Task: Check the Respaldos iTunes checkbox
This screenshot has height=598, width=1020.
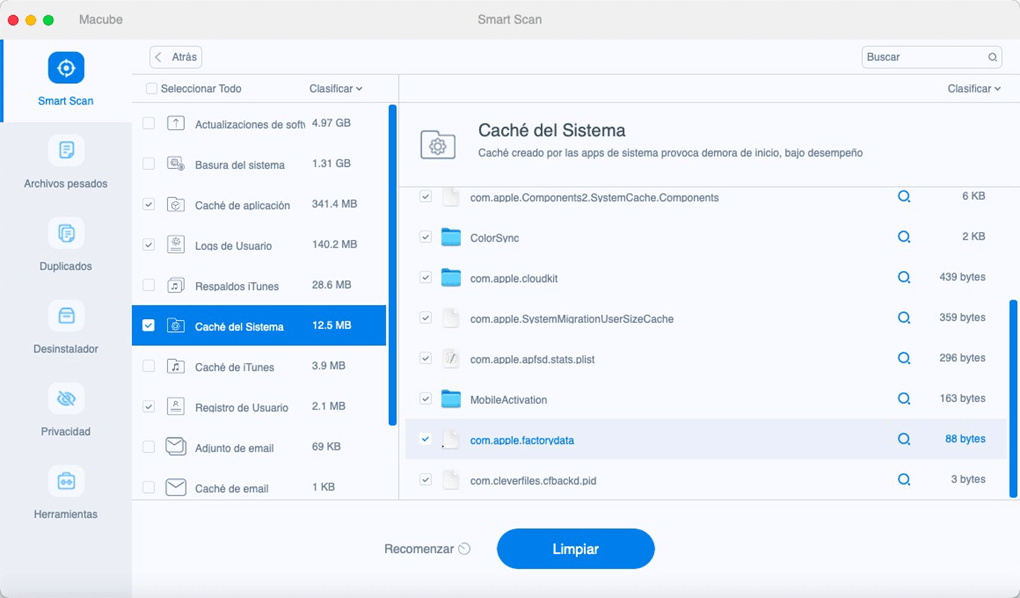Action: [x=149, y=285]
